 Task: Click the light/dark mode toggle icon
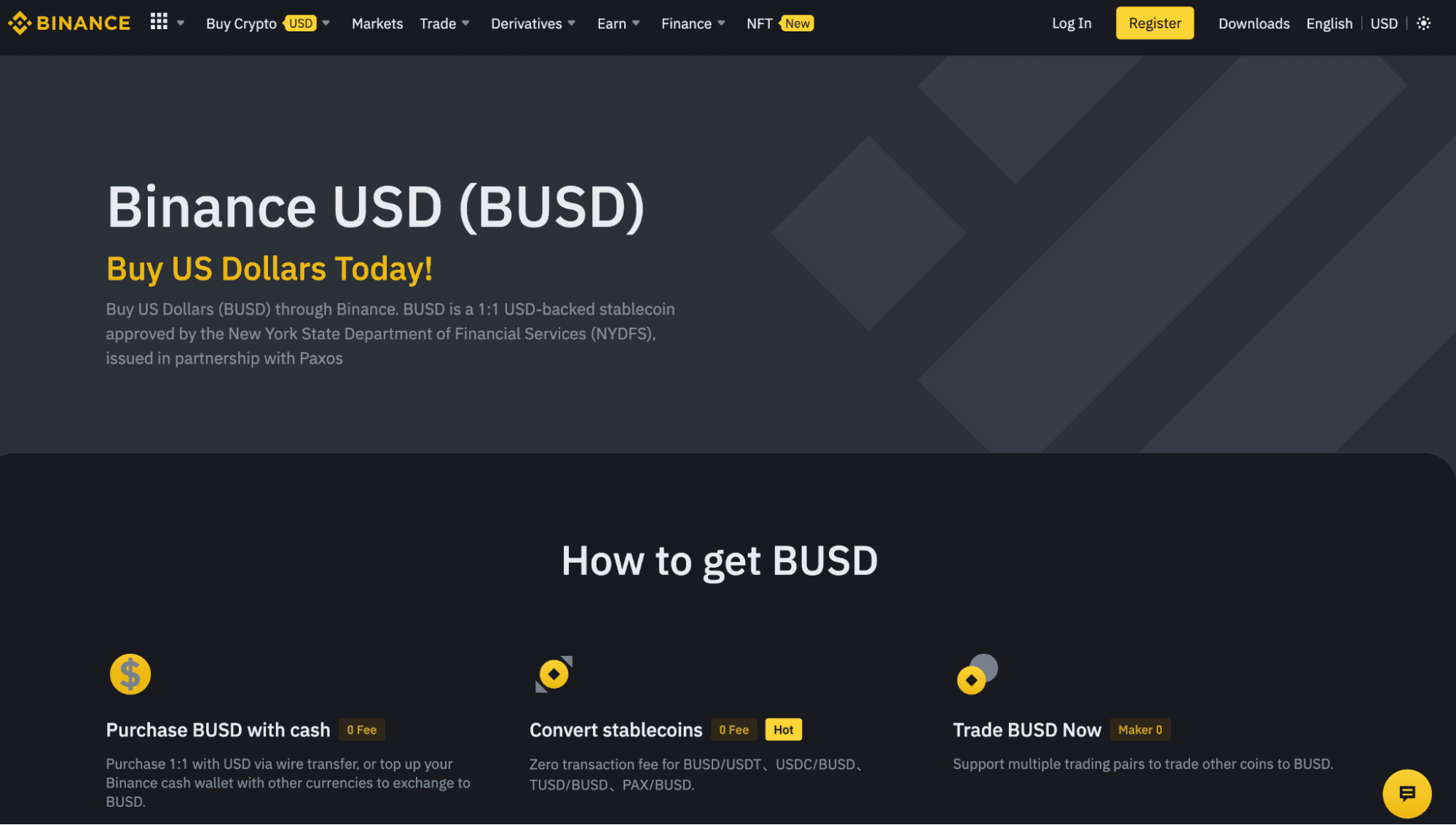1424,23
